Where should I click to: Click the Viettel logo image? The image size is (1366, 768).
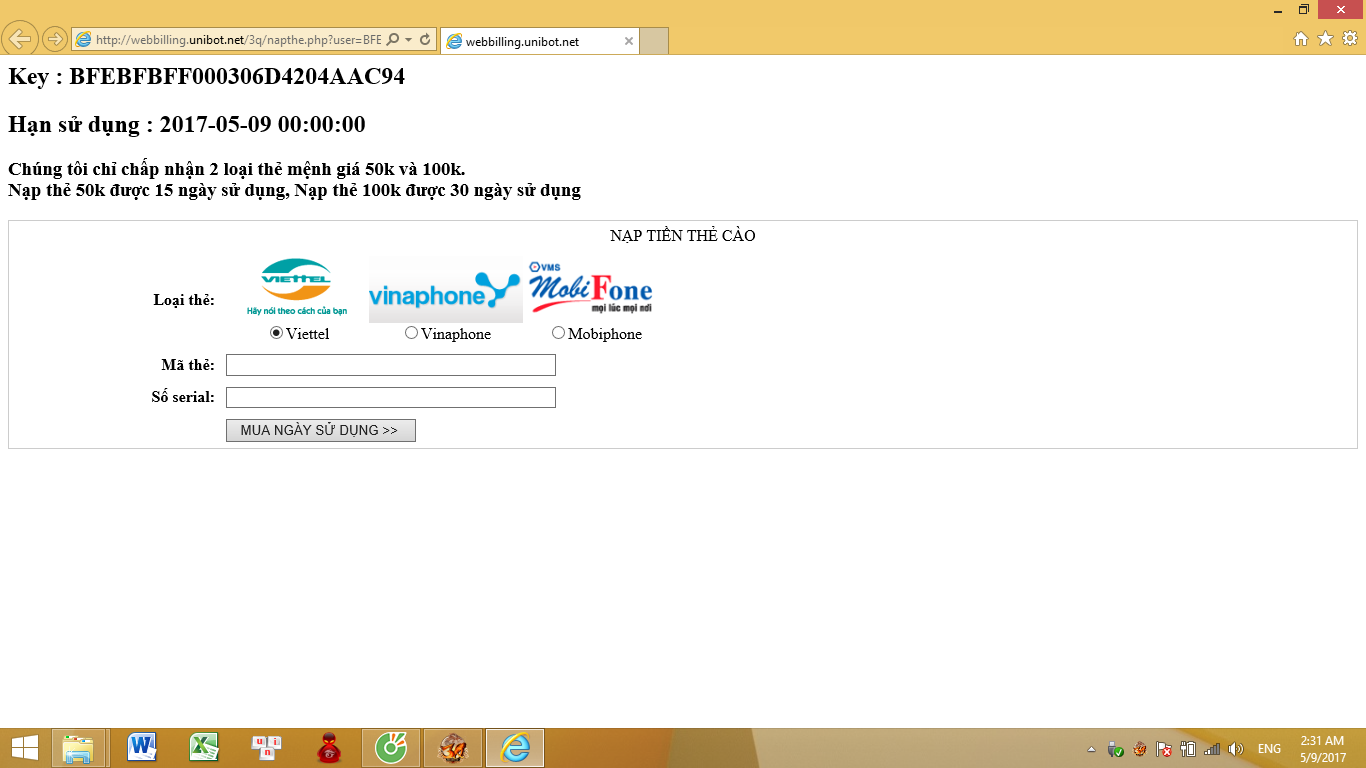coord(297,287)
